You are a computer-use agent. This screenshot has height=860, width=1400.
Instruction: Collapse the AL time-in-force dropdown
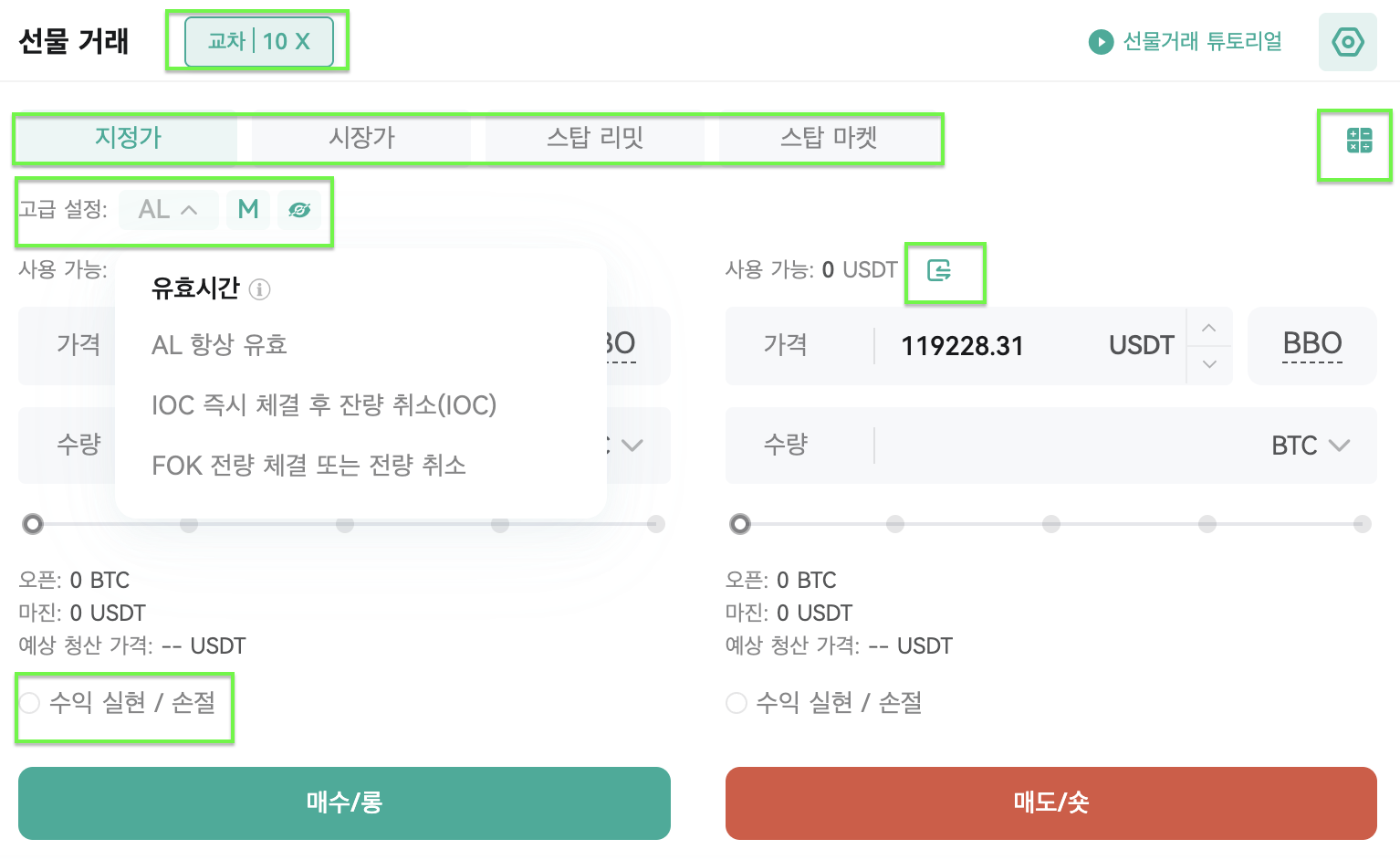(168, 209)
